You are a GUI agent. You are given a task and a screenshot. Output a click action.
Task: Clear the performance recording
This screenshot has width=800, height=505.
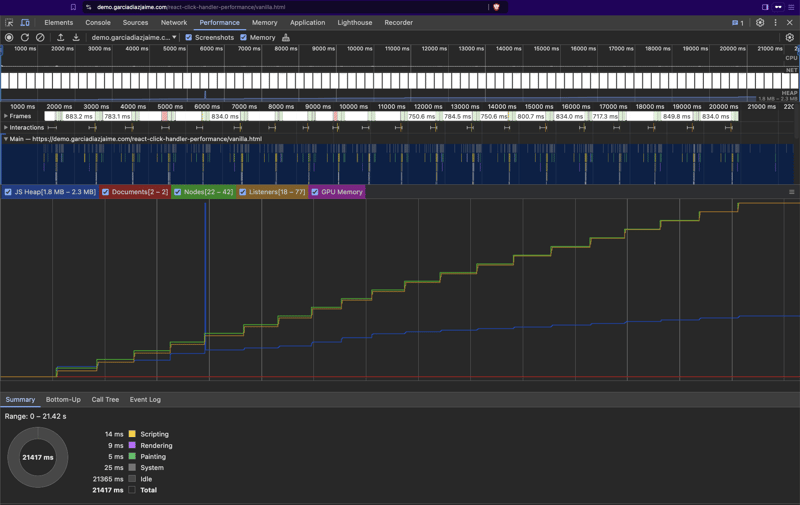click(x=40, y=37)
